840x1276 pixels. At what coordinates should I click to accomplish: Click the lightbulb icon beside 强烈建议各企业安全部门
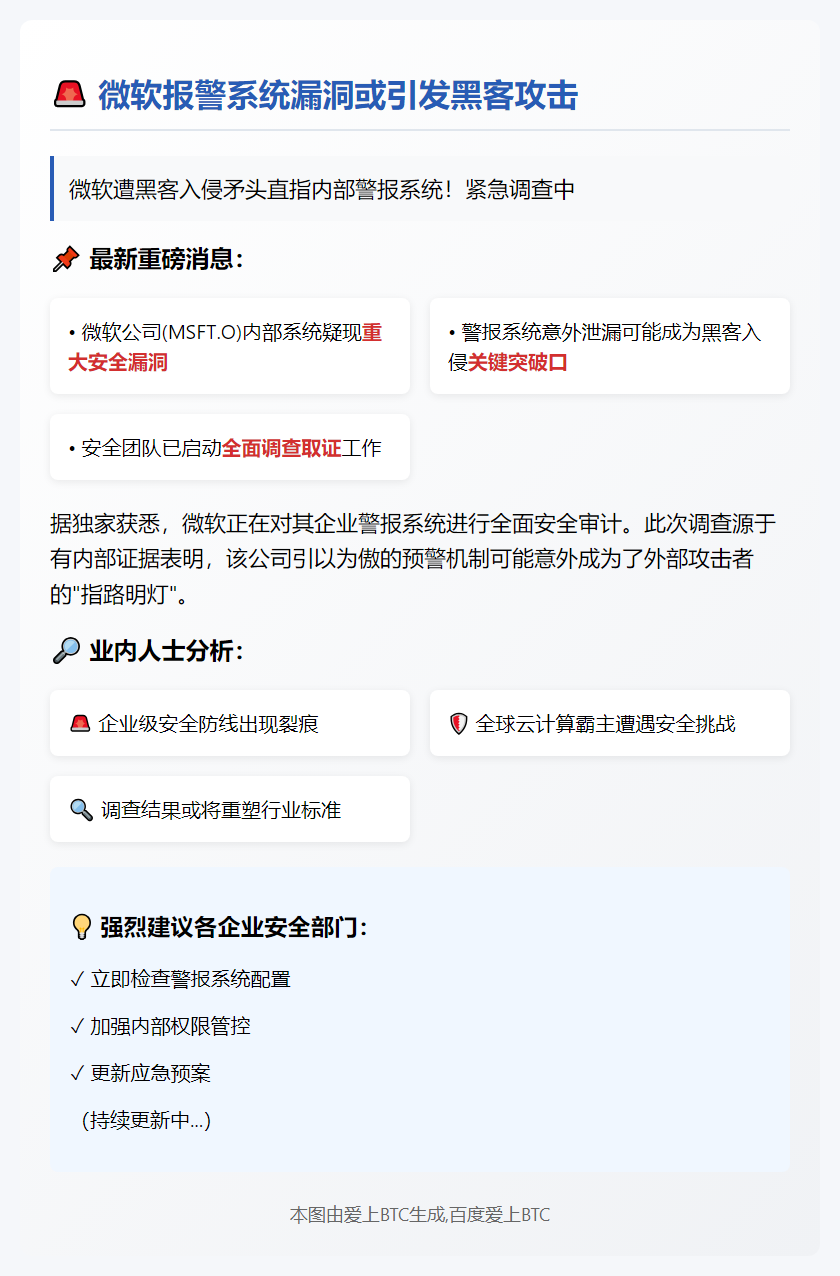(x=81, y=927)
